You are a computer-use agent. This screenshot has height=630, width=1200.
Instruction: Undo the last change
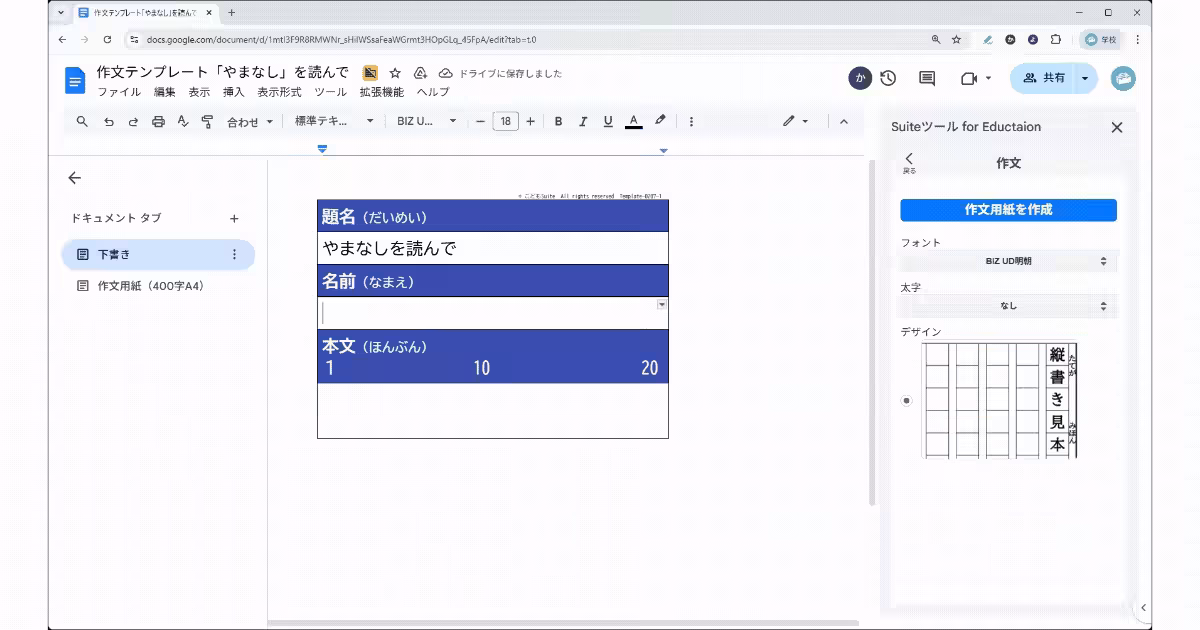[109, 121]
